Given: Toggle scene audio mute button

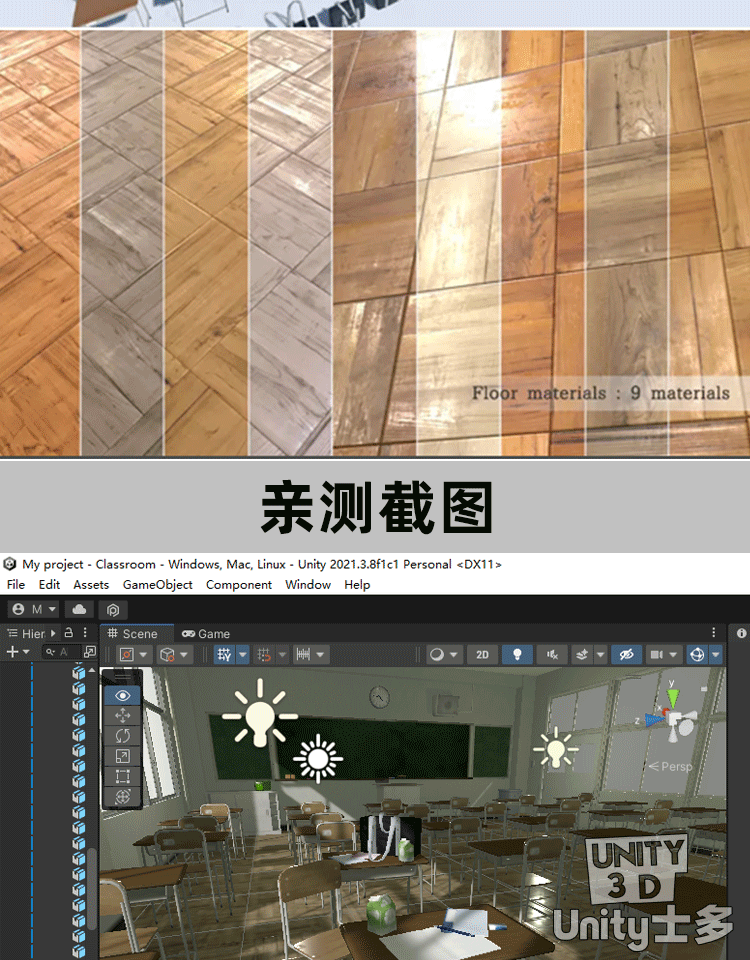Looking at the screenshot, I should coord(551,654).
